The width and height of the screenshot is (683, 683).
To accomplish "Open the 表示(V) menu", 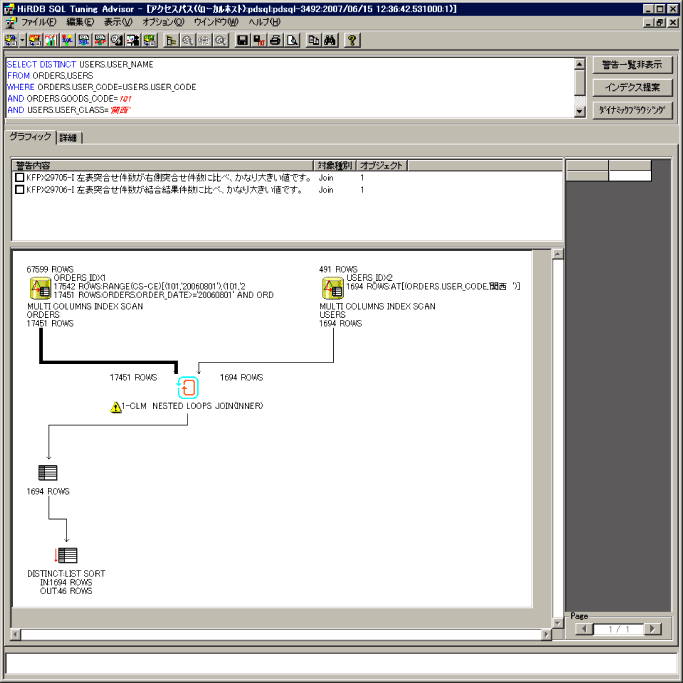I will (x=118, y=22).
